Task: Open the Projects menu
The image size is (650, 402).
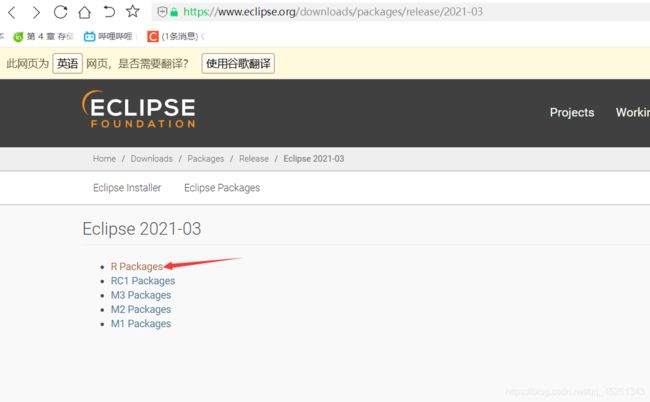Action: pos(572,112)
